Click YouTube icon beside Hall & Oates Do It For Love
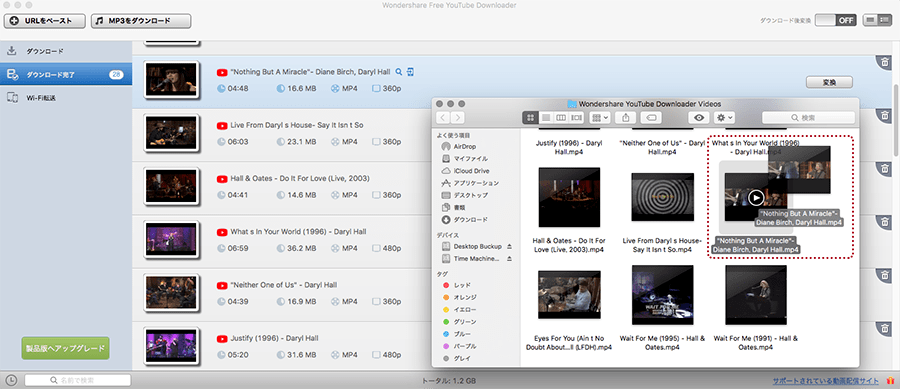Viewport: 900px width, 389px height. (x=222, y=178)
